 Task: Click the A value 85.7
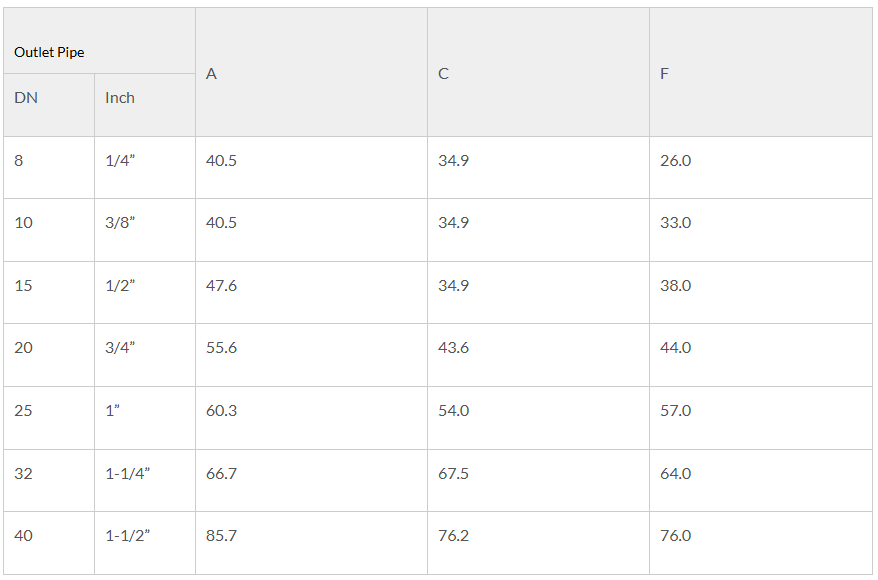311,543
